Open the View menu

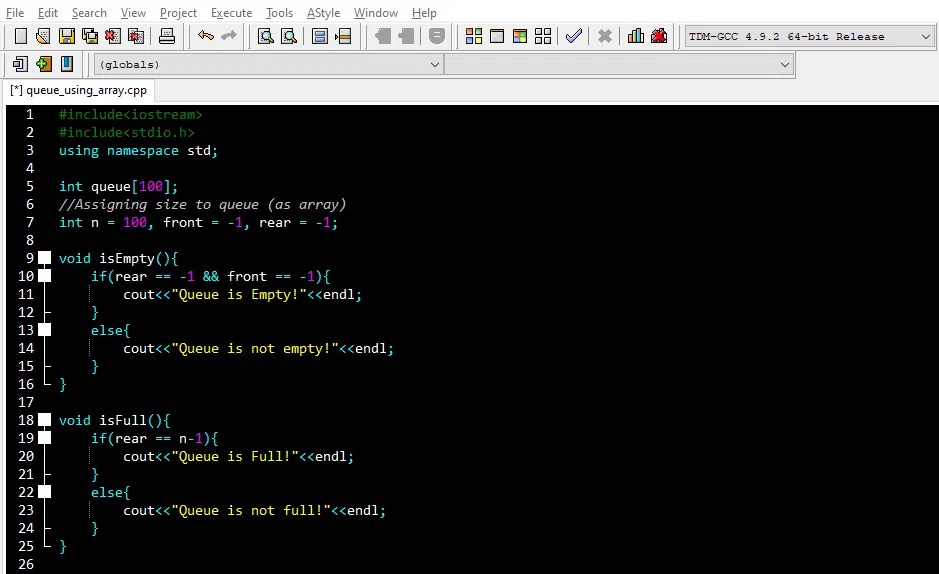click(133, 13)
